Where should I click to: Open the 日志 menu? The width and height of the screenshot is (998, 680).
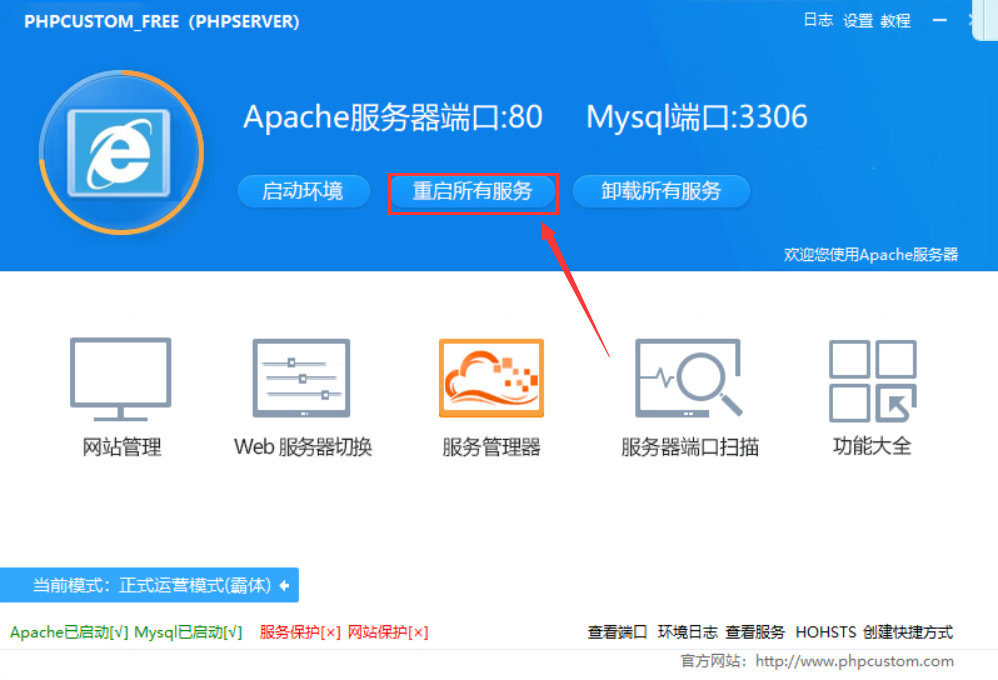coord(818,20)
